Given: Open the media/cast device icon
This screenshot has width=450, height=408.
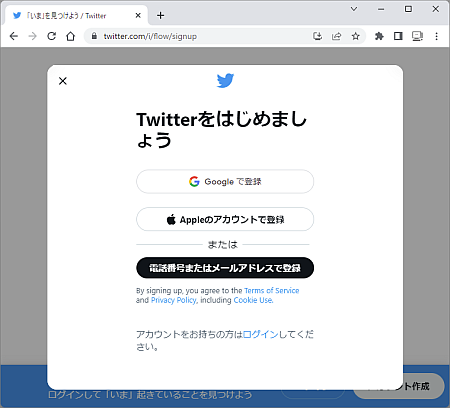Looking at the screenshot, I should (x=417, y=36).
